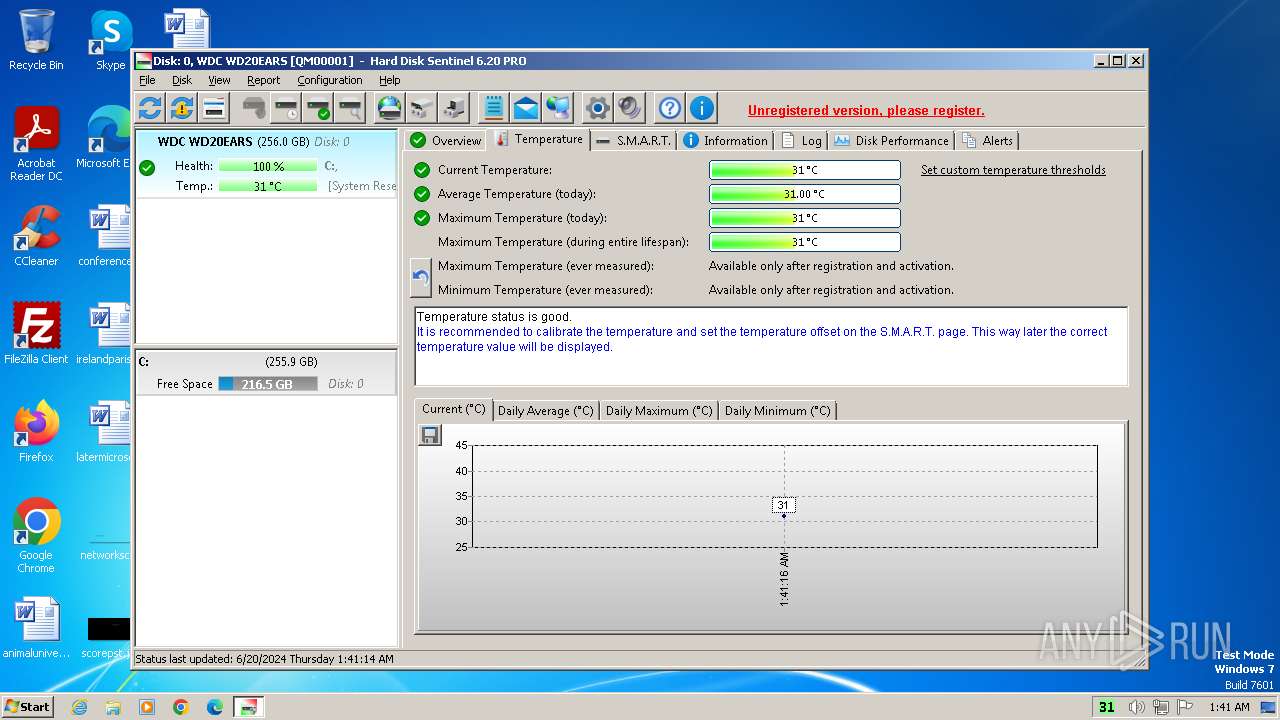Click the tray temperature 31 icon
The image size is (1280, 720).
tap(1106, 707)
